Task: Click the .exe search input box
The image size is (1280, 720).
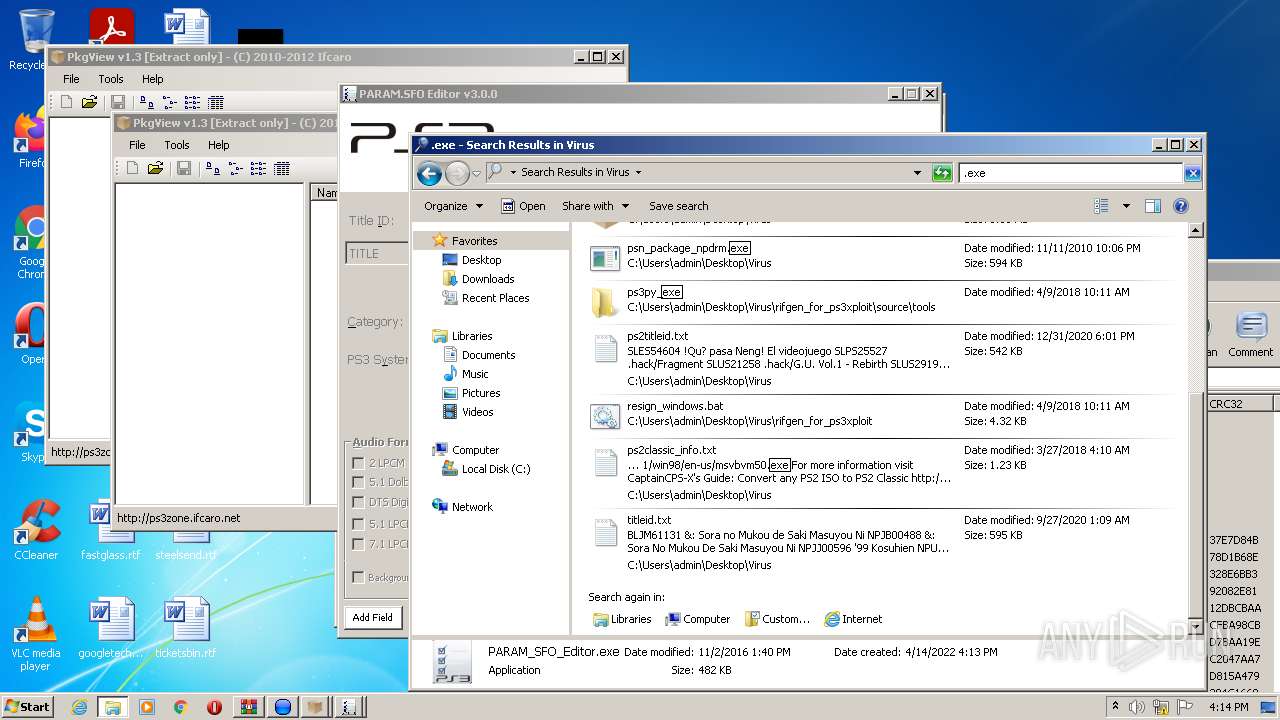Action: 1071,173
